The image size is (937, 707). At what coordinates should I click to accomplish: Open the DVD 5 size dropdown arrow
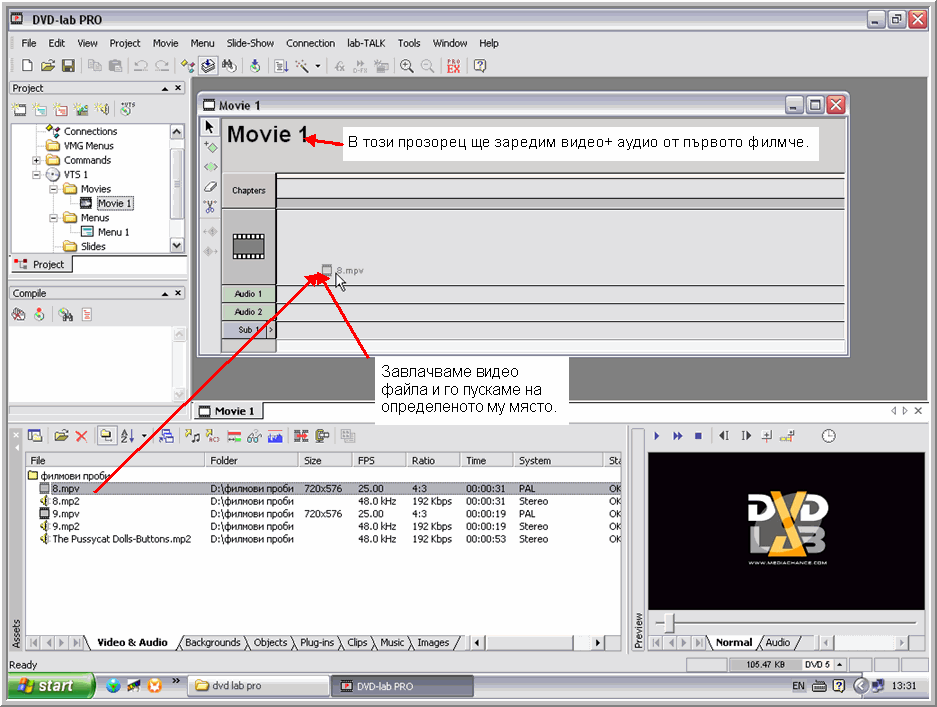point(840,665)
